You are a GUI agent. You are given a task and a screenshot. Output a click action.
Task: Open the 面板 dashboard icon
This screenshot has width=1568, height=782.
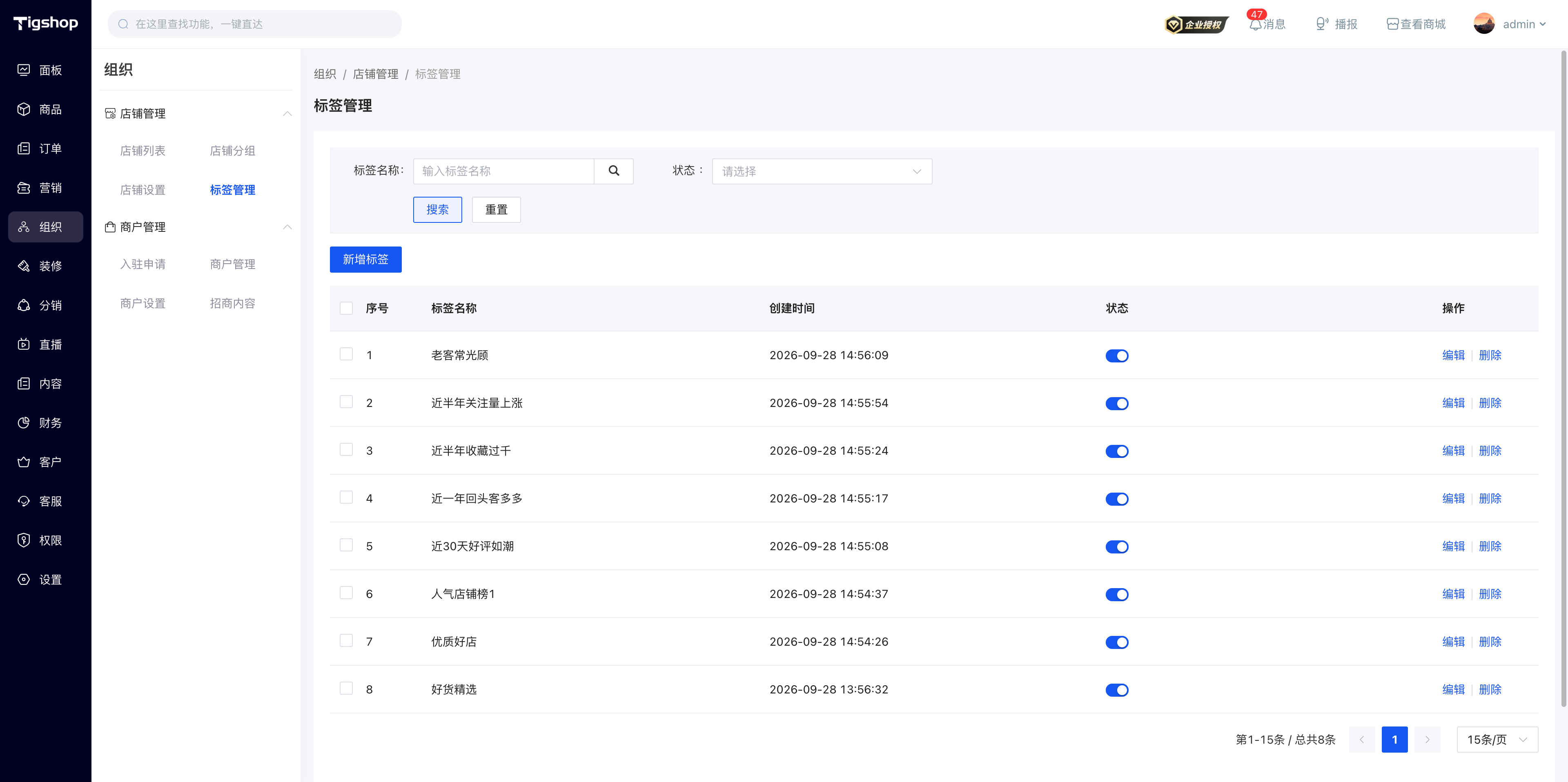tap(24, 70)
